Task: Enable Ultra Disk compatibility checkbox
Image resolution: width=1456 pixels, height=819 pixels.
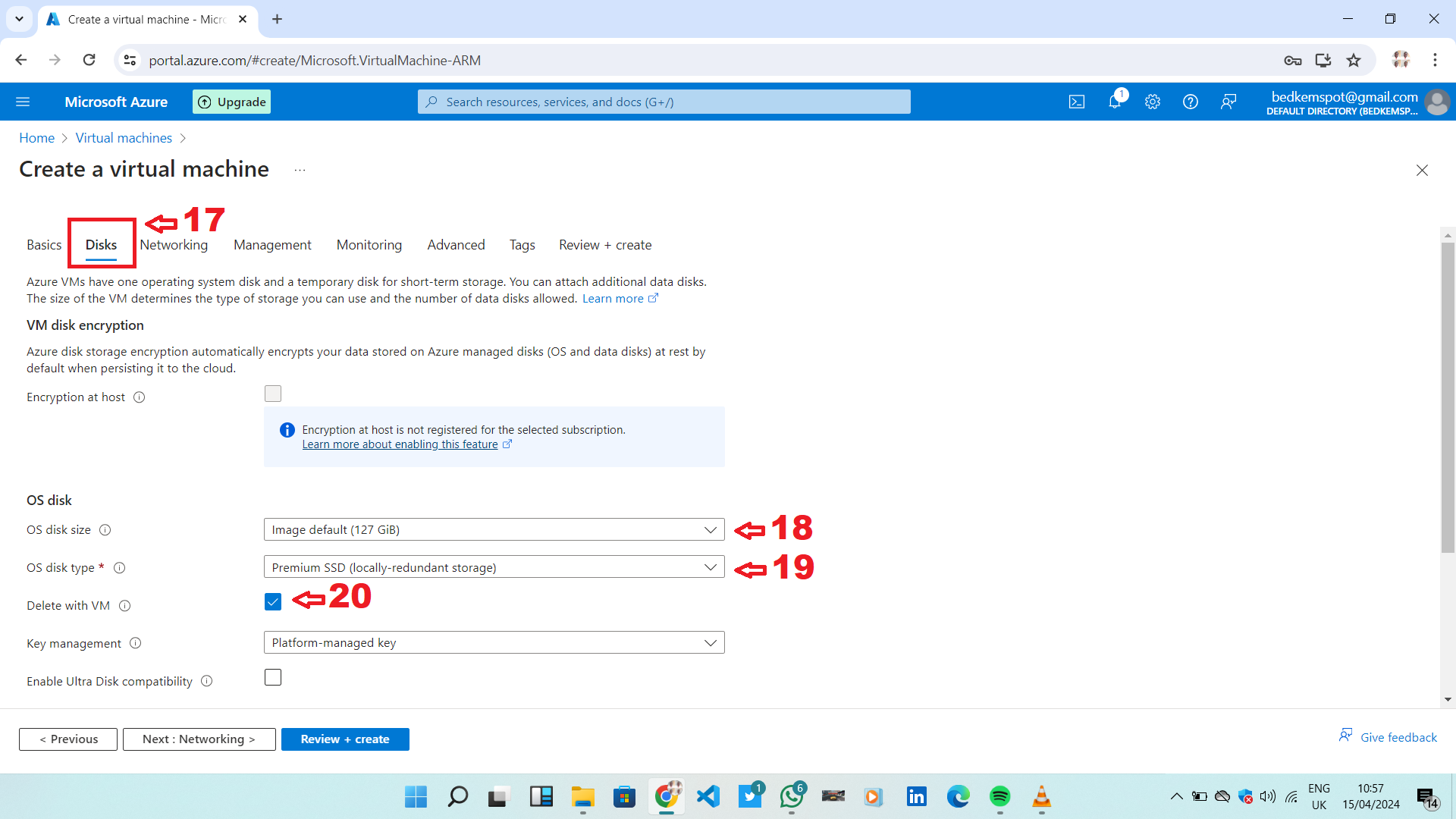Action: pos(273,678)
